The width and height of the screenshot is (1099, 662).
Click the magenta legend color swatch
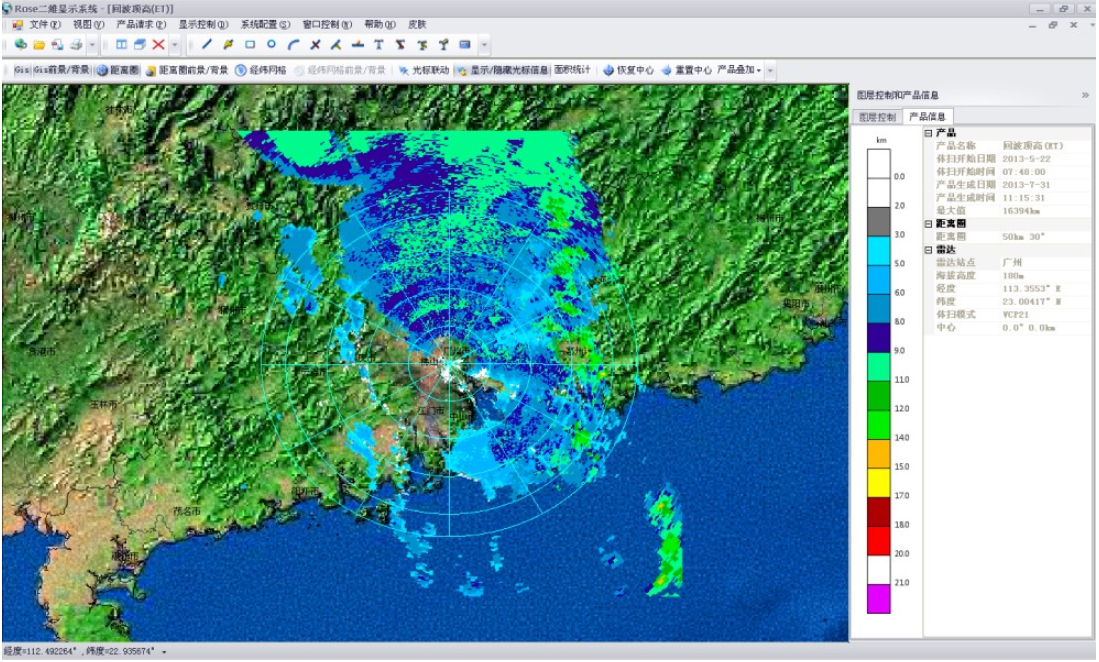coord(881,599)
